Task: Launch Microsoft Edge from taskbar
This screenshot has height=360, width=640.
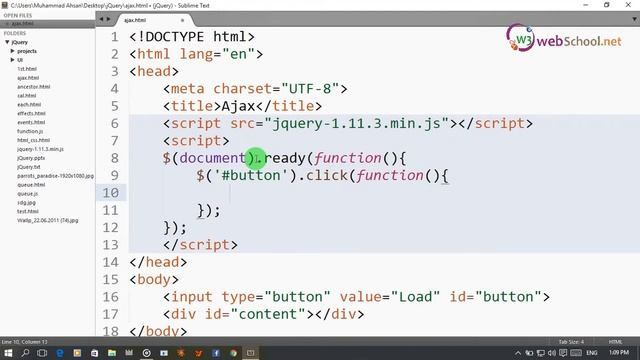Action: (x=60, y=353)
